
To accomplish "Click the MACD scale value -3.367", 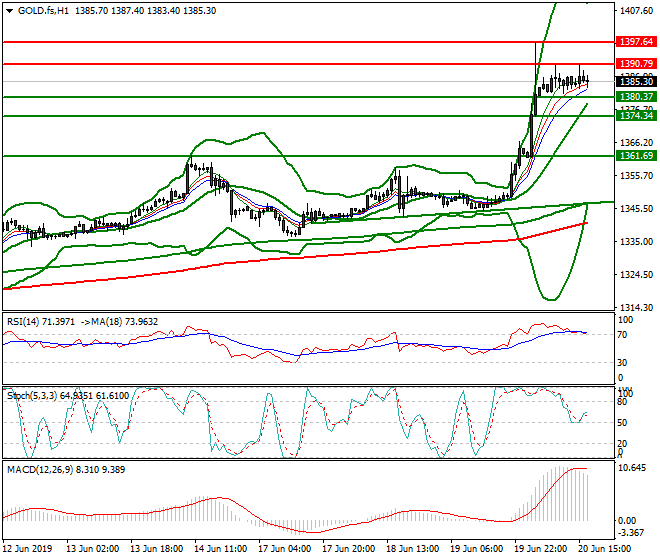I will coord(631,533).
